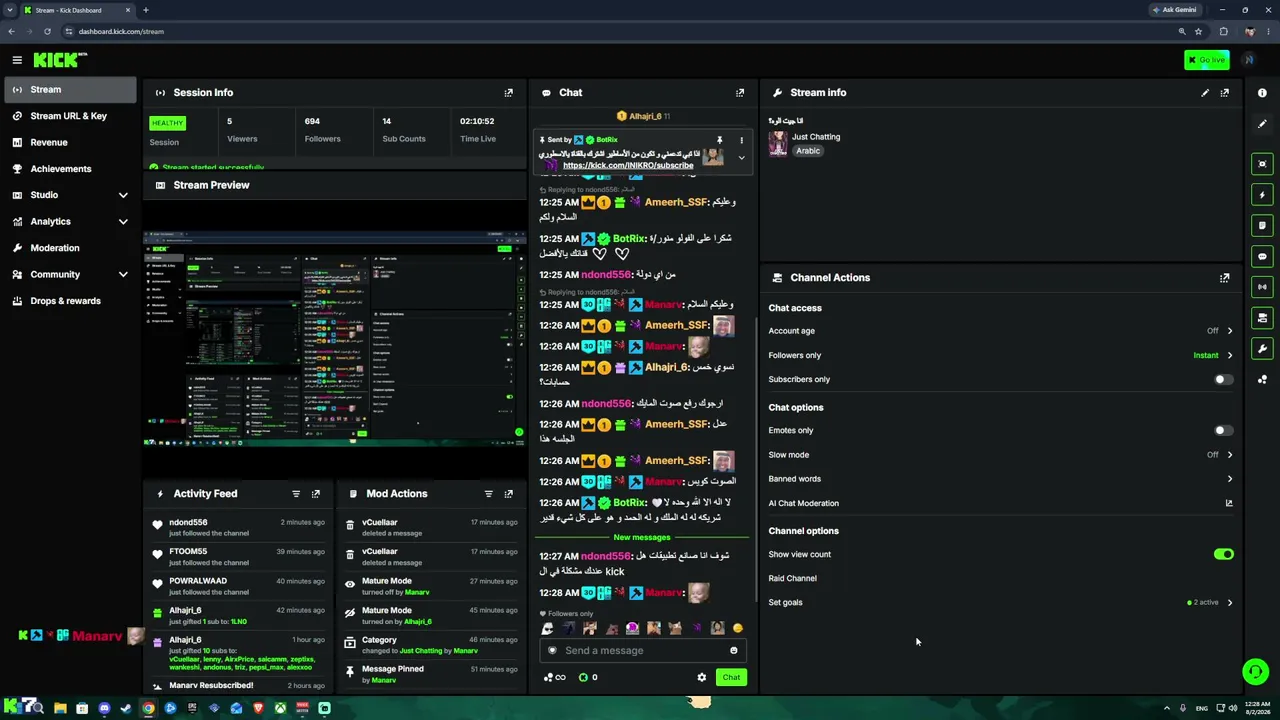Pop out the Activity Feed panel

tap(316, 494)
